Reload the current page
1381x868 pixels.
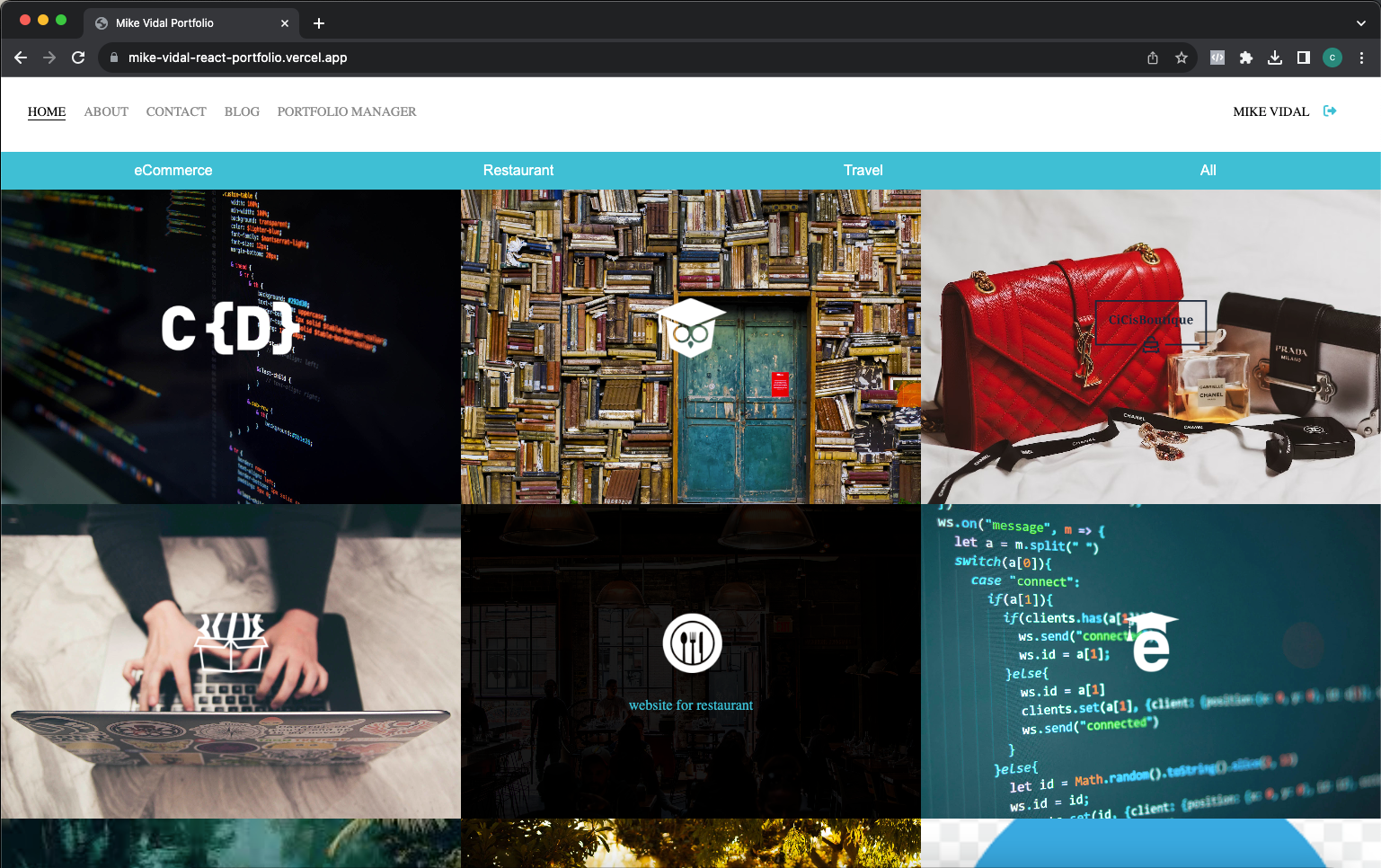coord(78,57)
